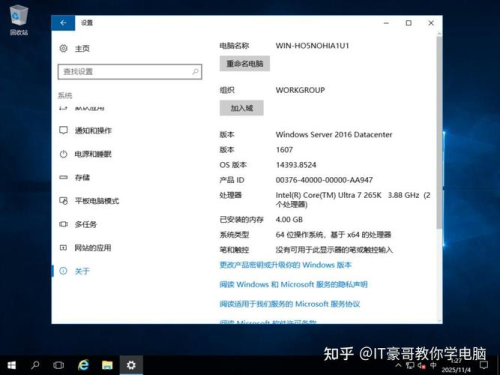This screenshot has width=500, height=375.
Task: Click product ID 00376-40000-00000-AA947
Action: tap(324, 180)
